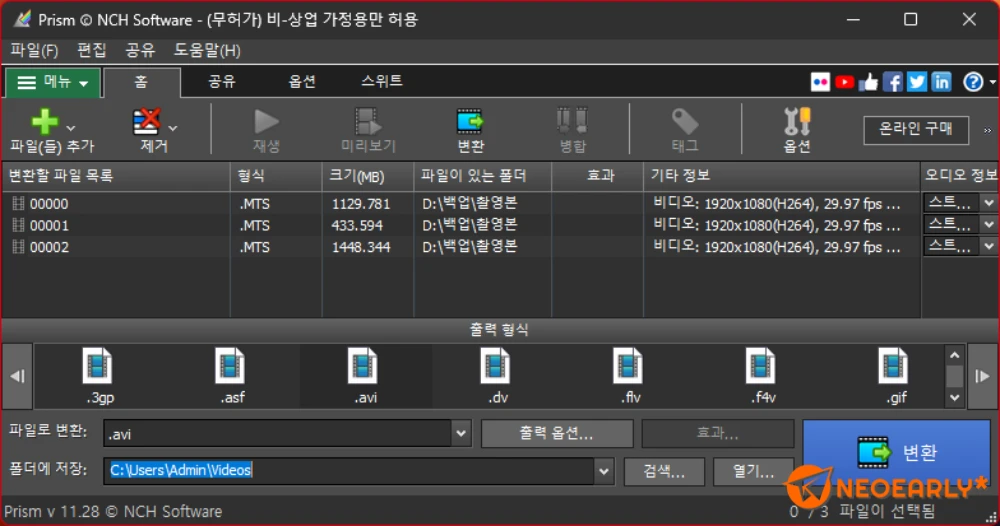Click the large blue 변환 button

pos(896,453)
